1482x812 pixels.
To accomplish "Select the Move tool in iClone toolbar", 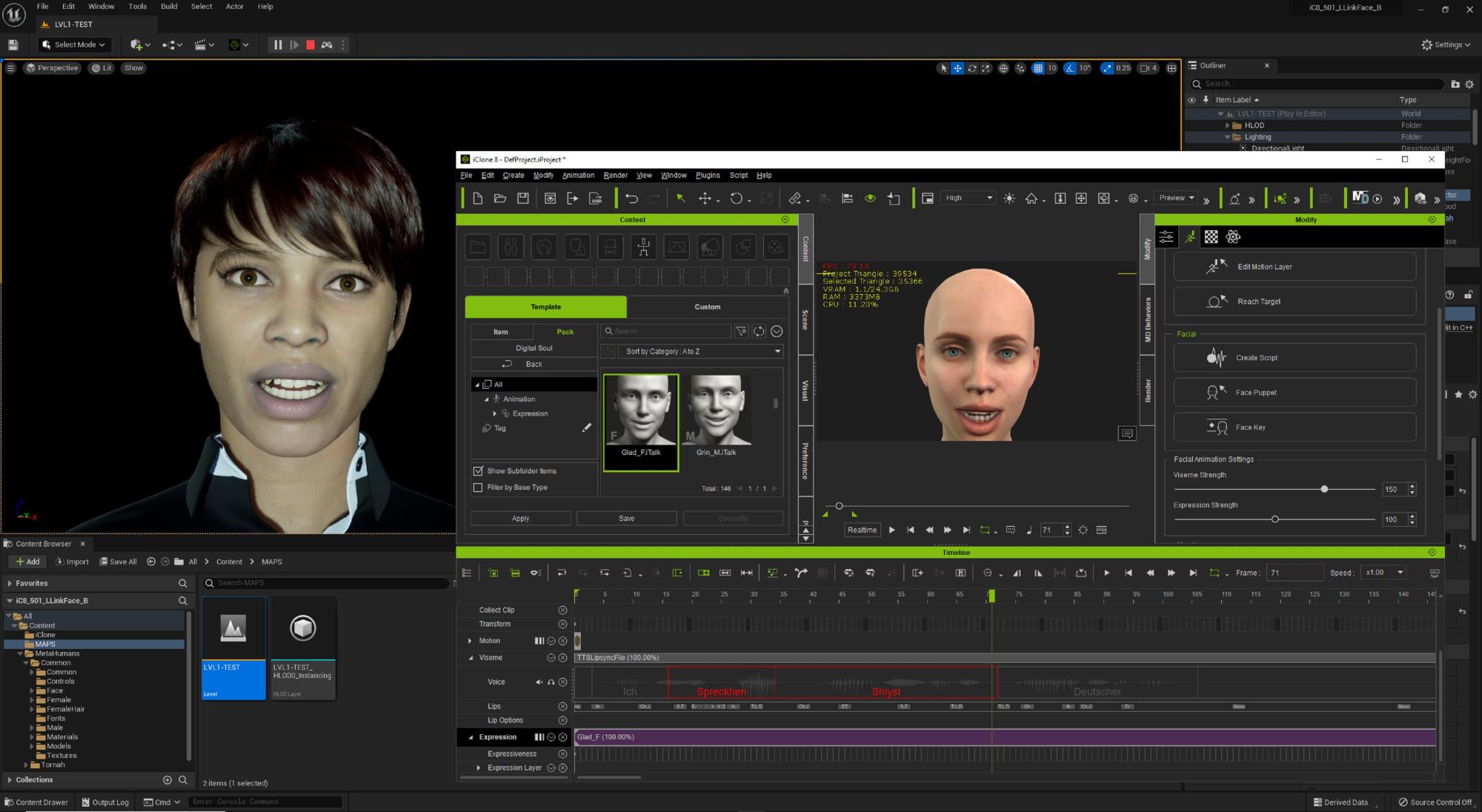I will click(705, 199).
